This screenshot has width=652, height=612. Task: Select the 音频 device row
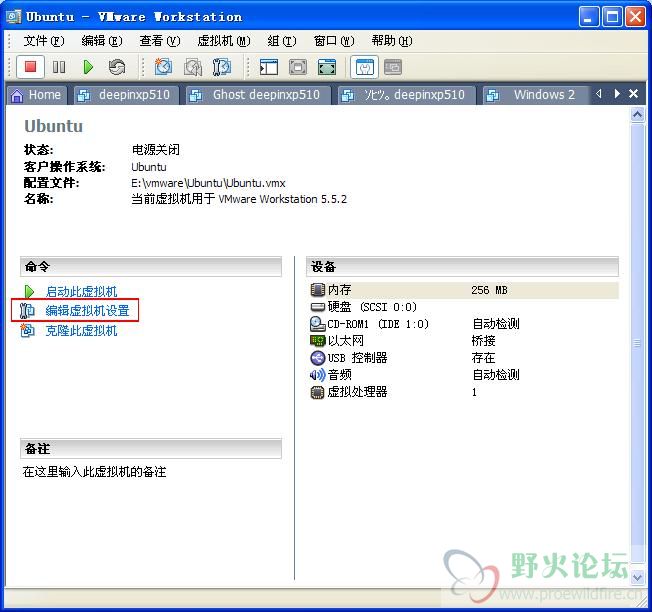[x=464, y=375]
